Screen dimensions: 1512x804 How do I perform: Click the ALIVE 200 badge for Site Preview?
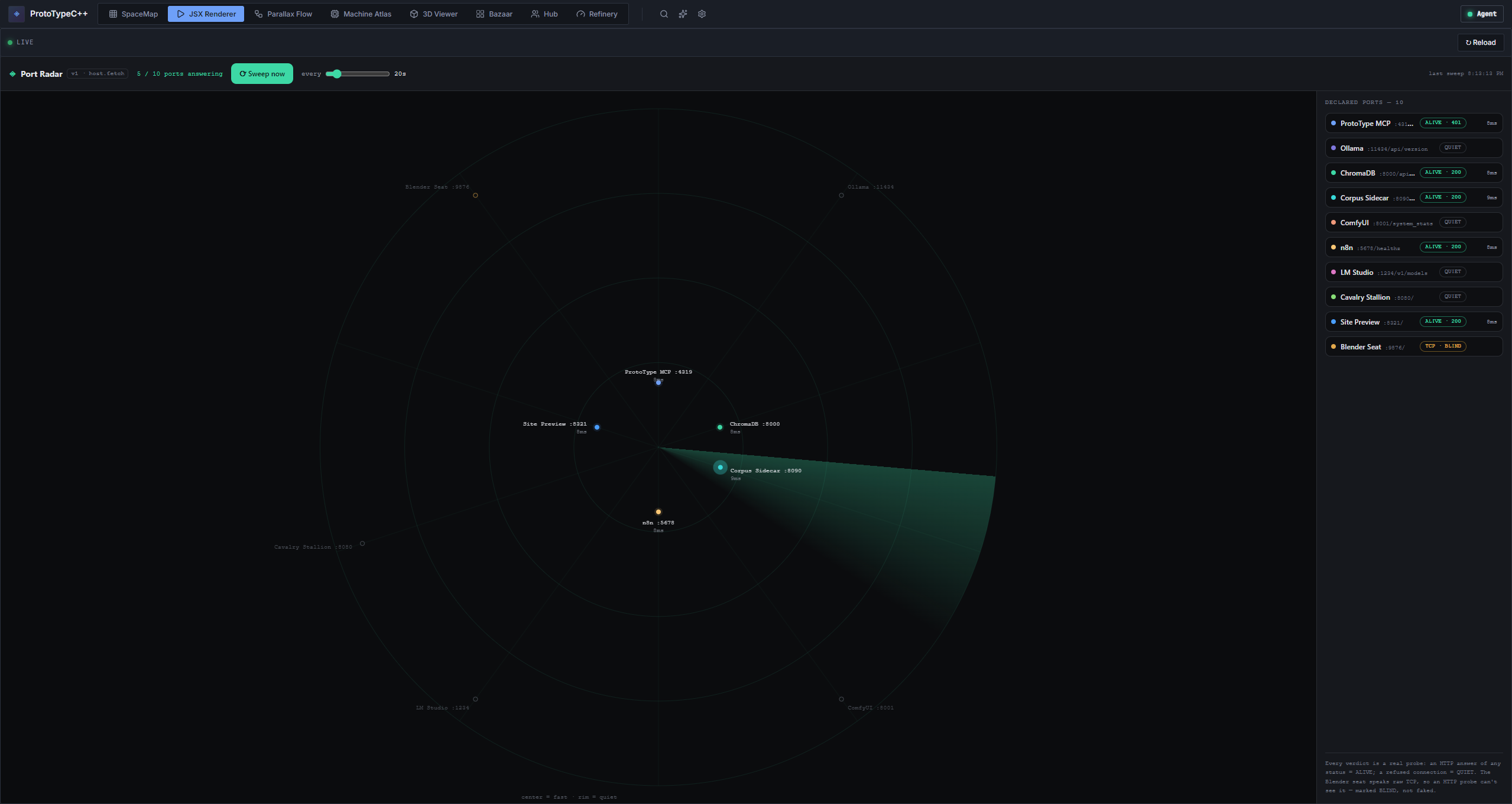tap(1443, 322)
